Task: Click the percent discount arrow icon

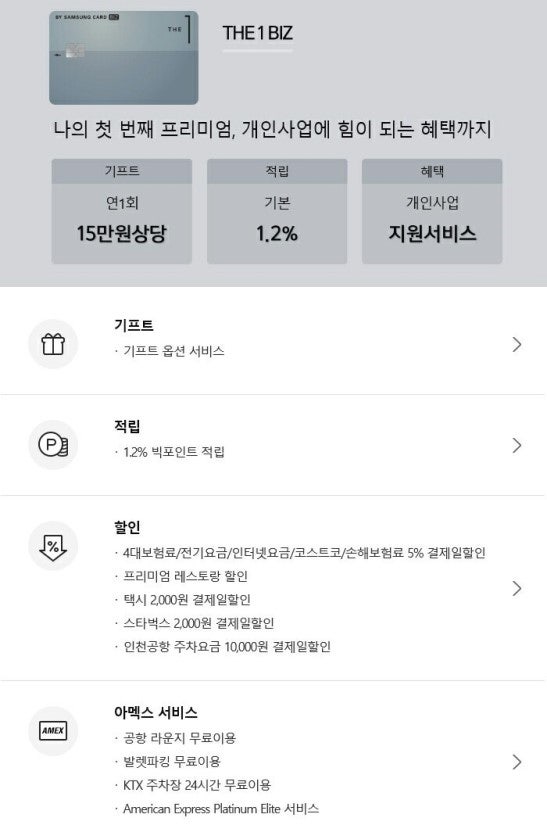Action: click(53, 545)
